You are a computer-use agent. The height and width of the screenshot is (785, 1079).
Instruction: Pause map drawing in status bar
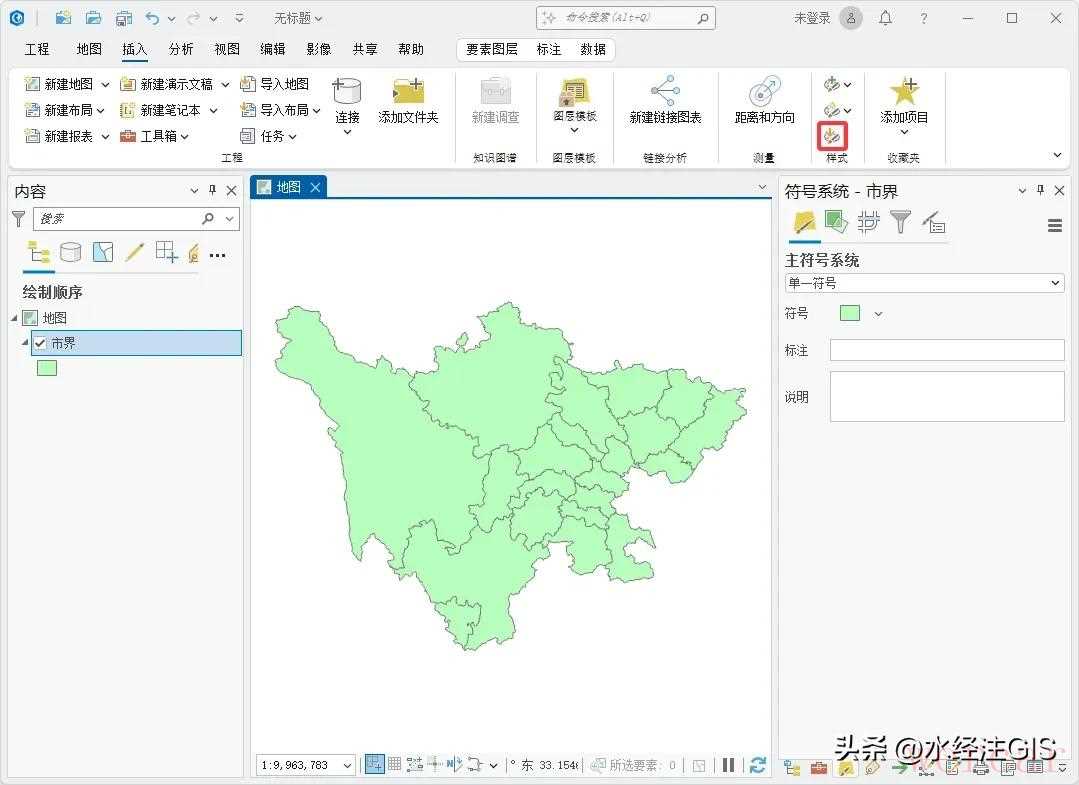(x=729, y=765)
